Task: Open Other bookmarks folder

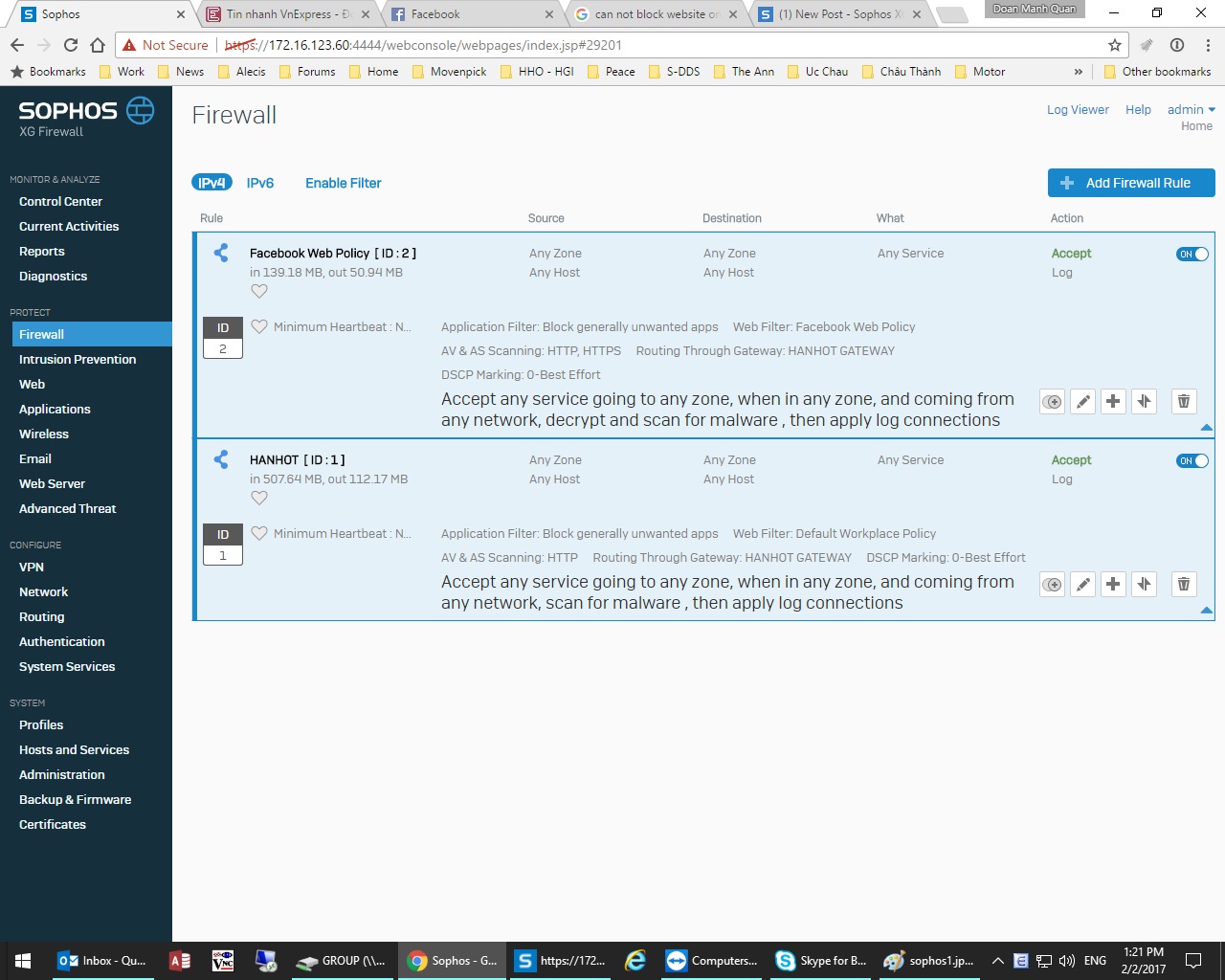Action: click(1157, 72)
